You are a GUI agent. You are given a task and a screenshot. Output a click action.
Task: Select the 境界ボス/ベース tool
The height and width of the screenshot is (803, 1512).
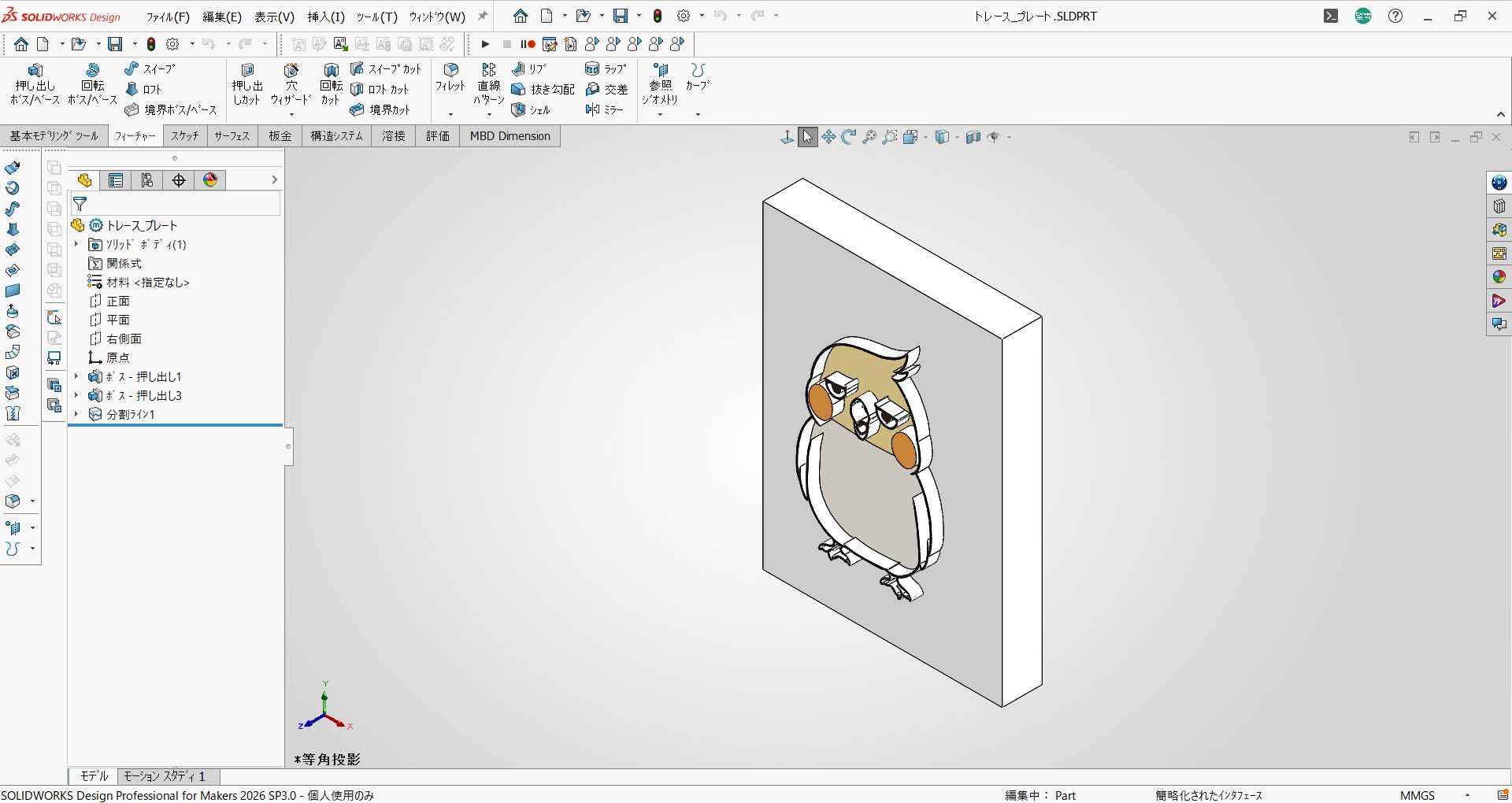tap(170, 110)
